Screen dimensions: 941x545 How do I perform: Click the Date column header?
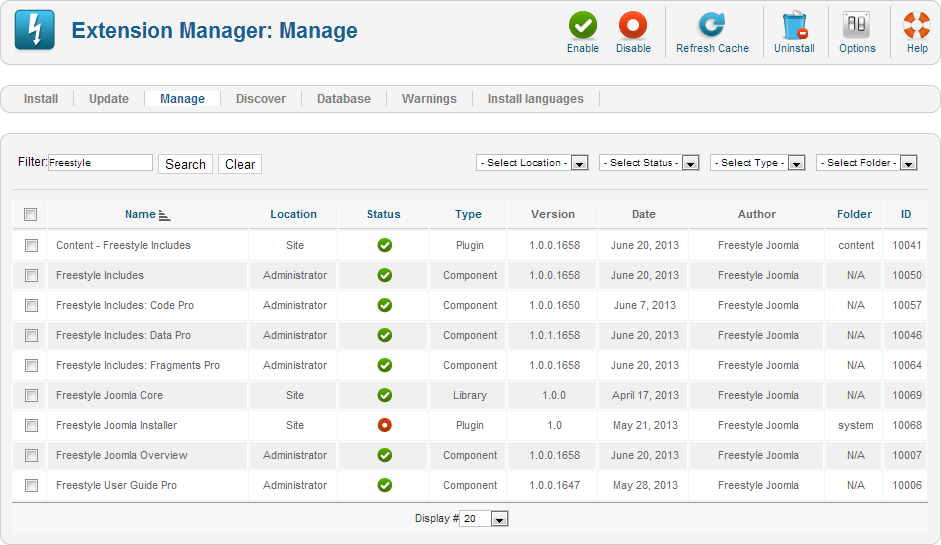coord(643,214)
